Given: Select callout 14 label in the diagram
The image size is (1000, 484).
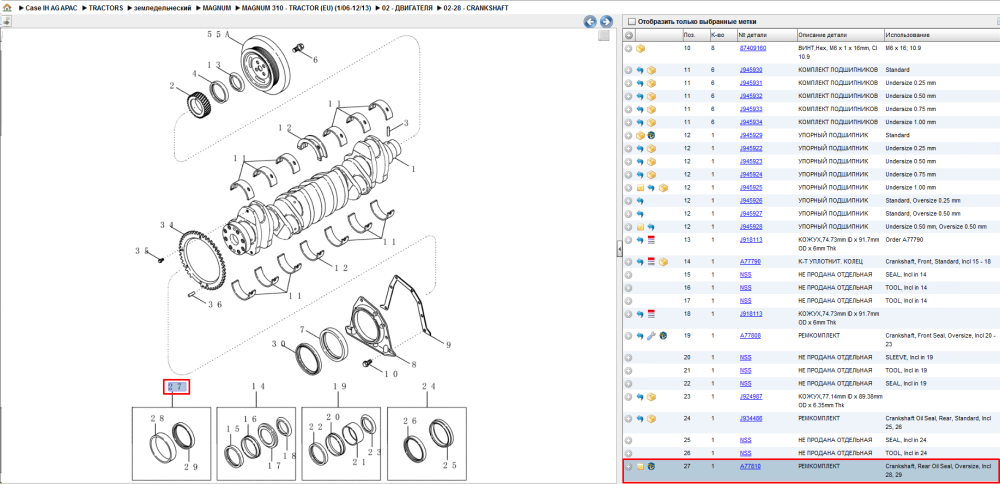Looking at the screenshot, I should click(258, 386).
